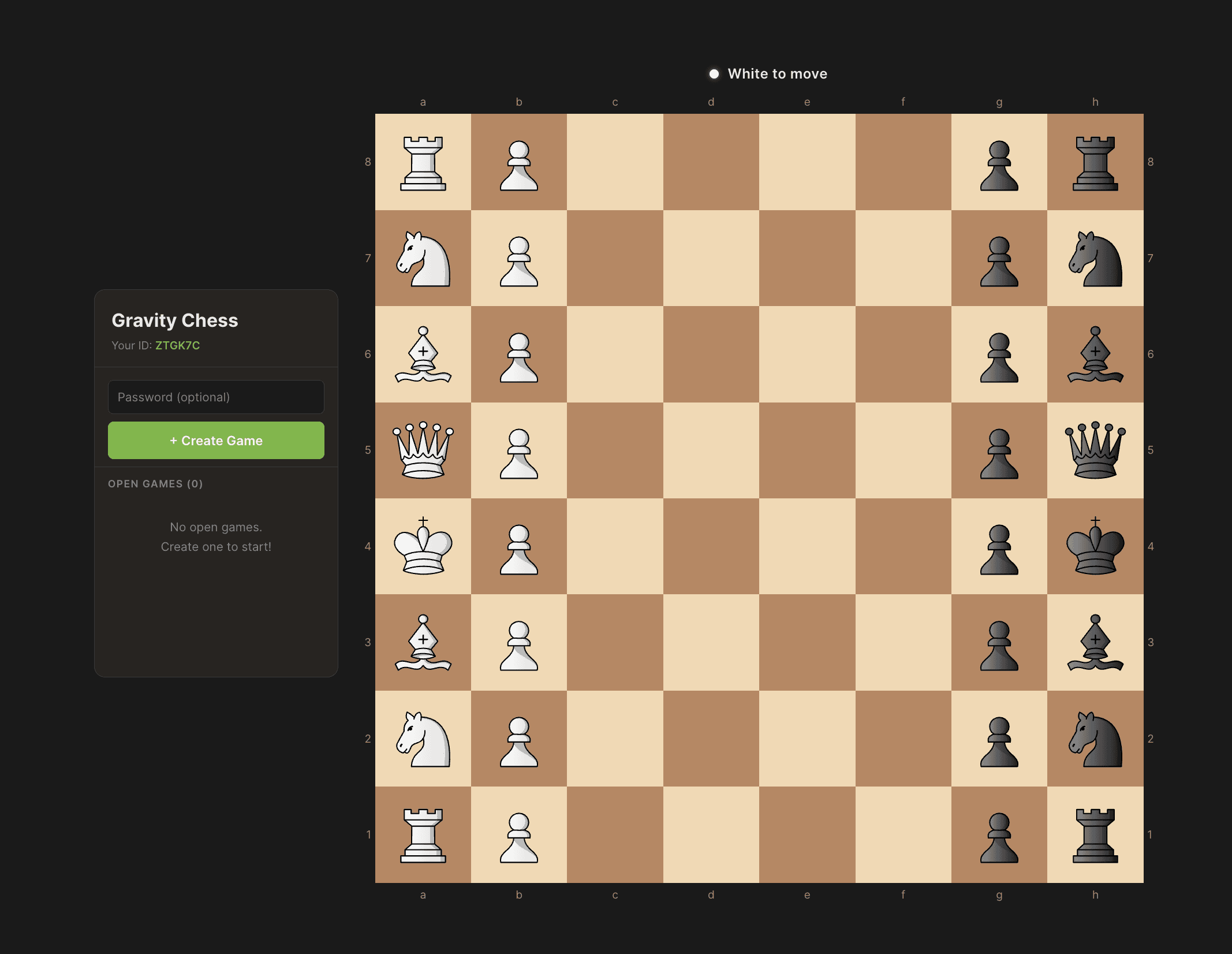Screen dimensions: 1232x954
Task: Click the empty square f1
Action: (x=904, y=834)
